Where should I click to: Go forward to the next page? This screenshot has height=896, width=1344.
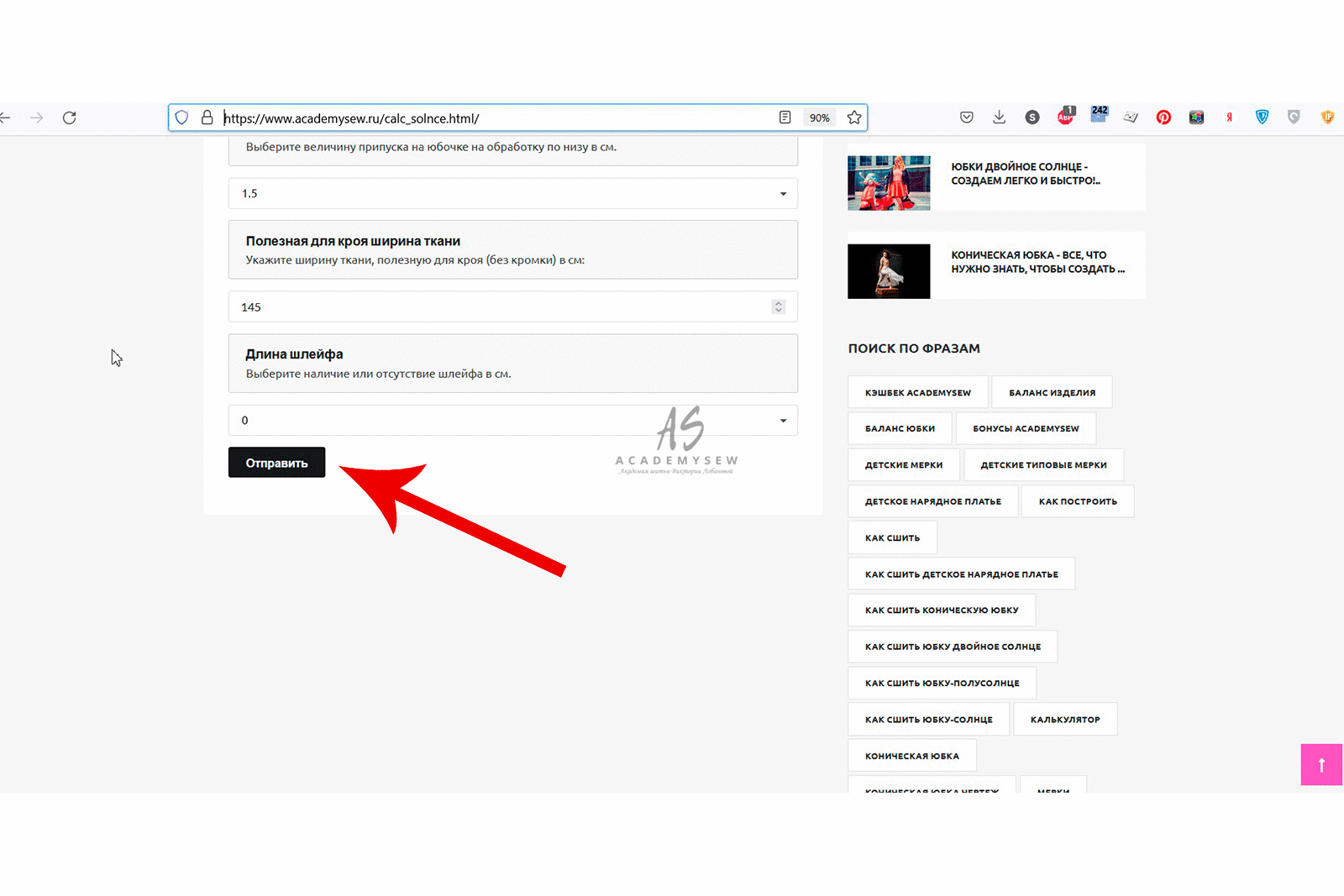coord(36,118)
